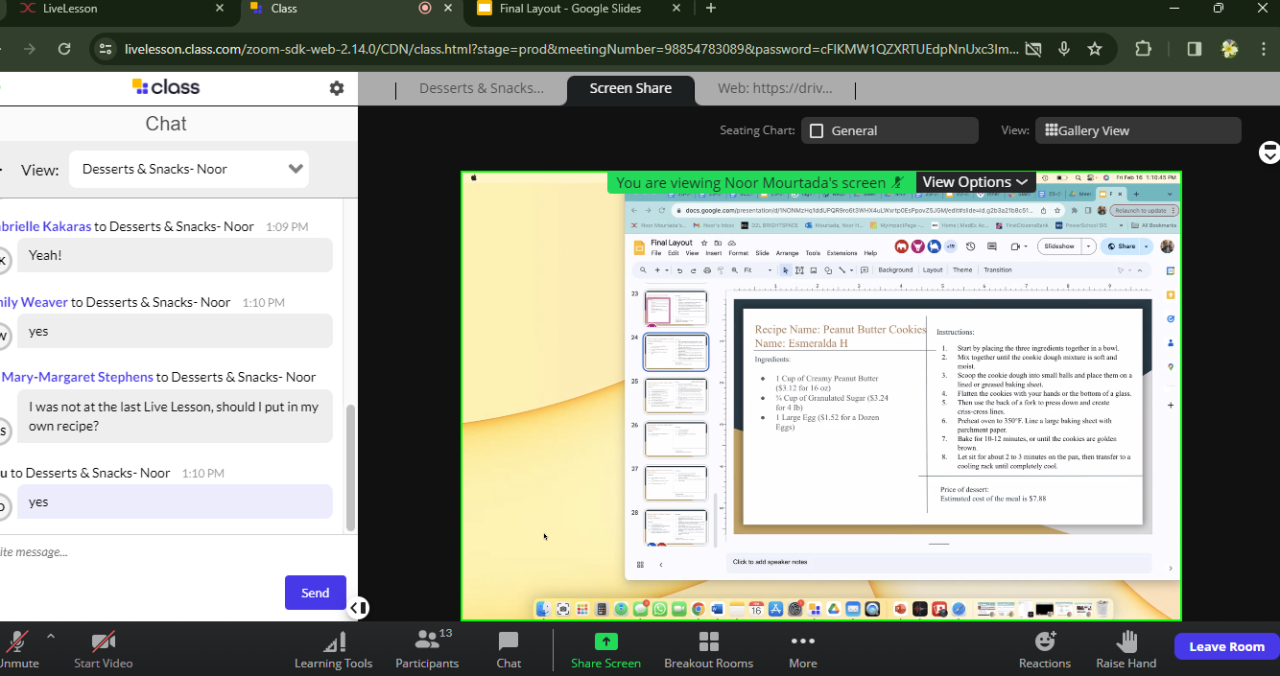Open comments icon in shared Slides
Image resolution: width=1280 pixels, height=676 pixels.
pyautogui.click(x=993, y=246)
